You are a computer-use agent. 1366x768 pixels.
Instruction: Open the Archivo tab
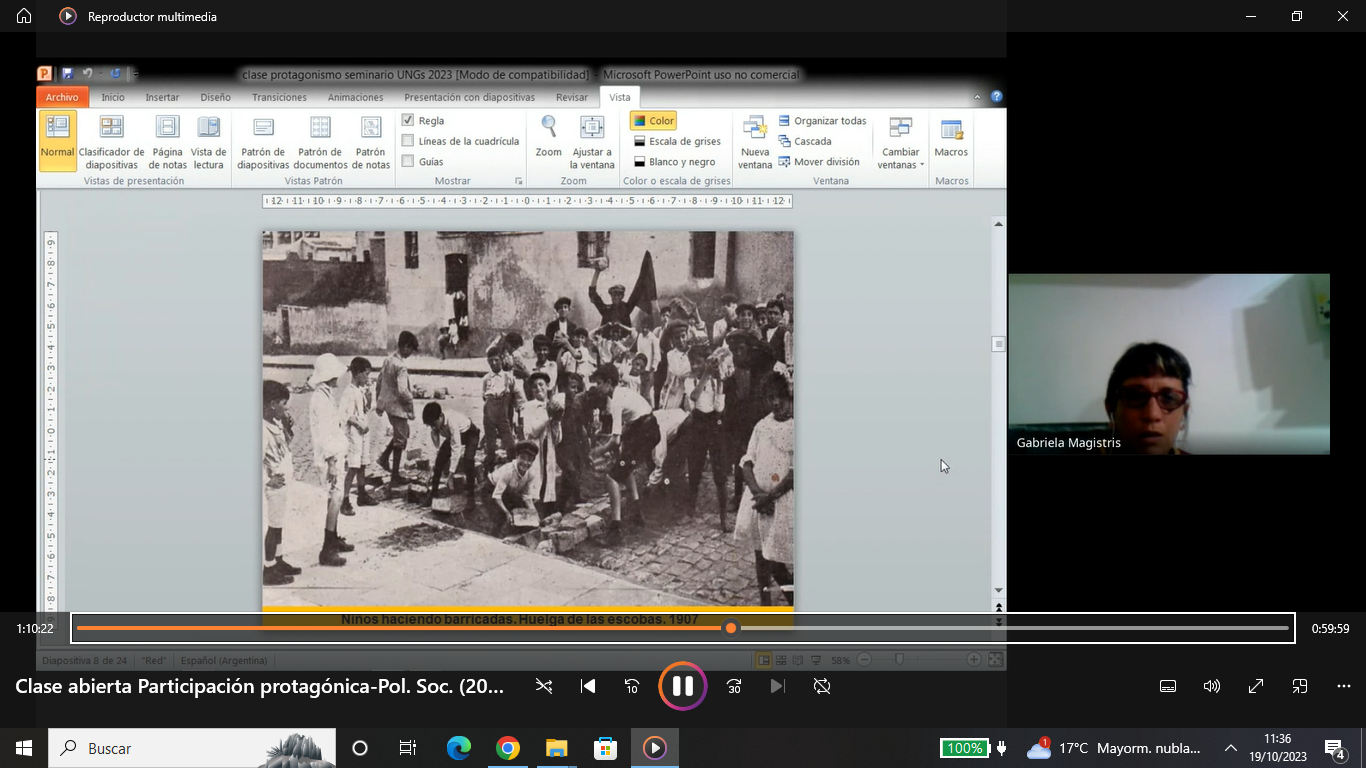[62, 97]
